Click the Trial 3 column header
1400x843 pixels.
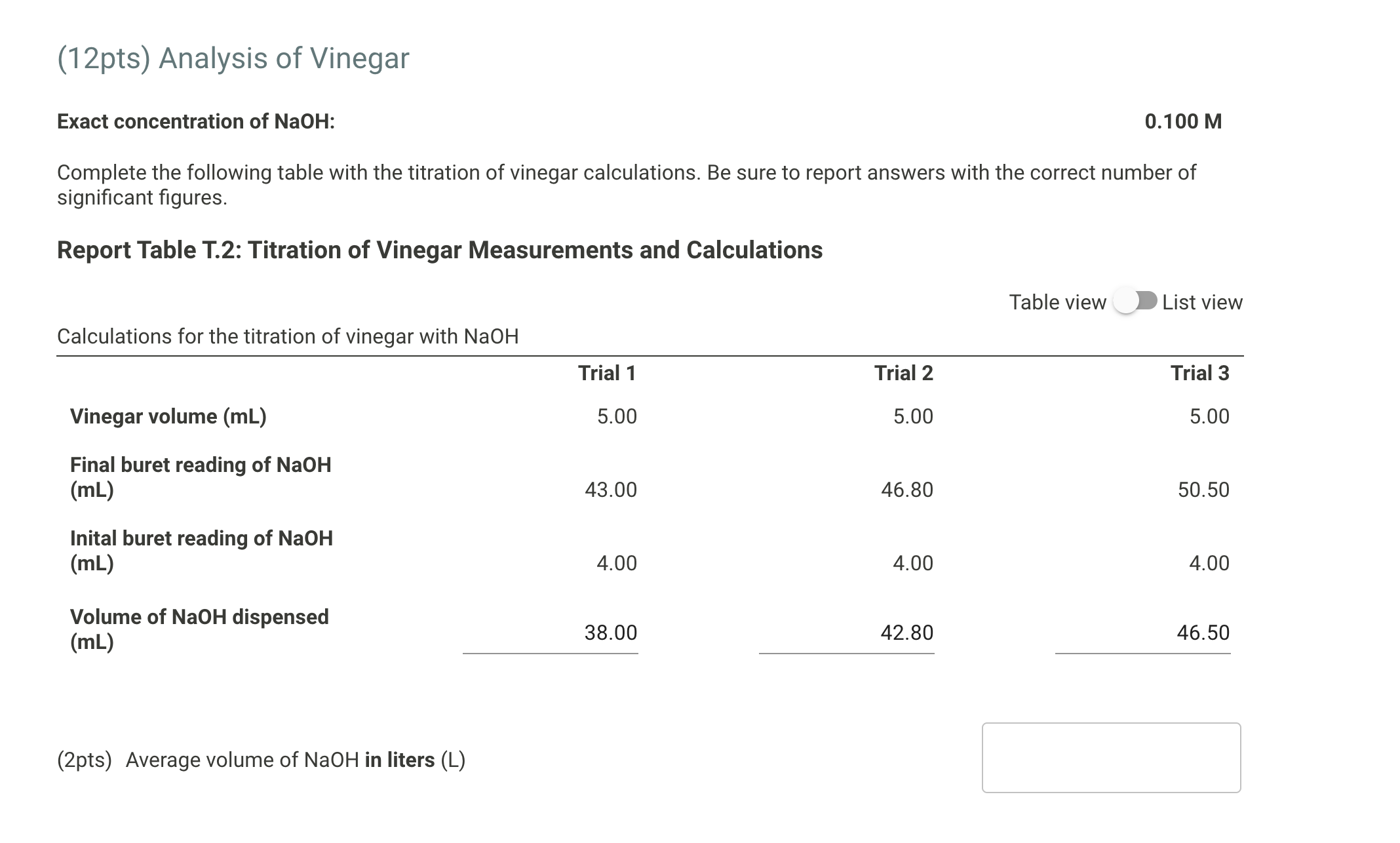(x=1199, y=373)
